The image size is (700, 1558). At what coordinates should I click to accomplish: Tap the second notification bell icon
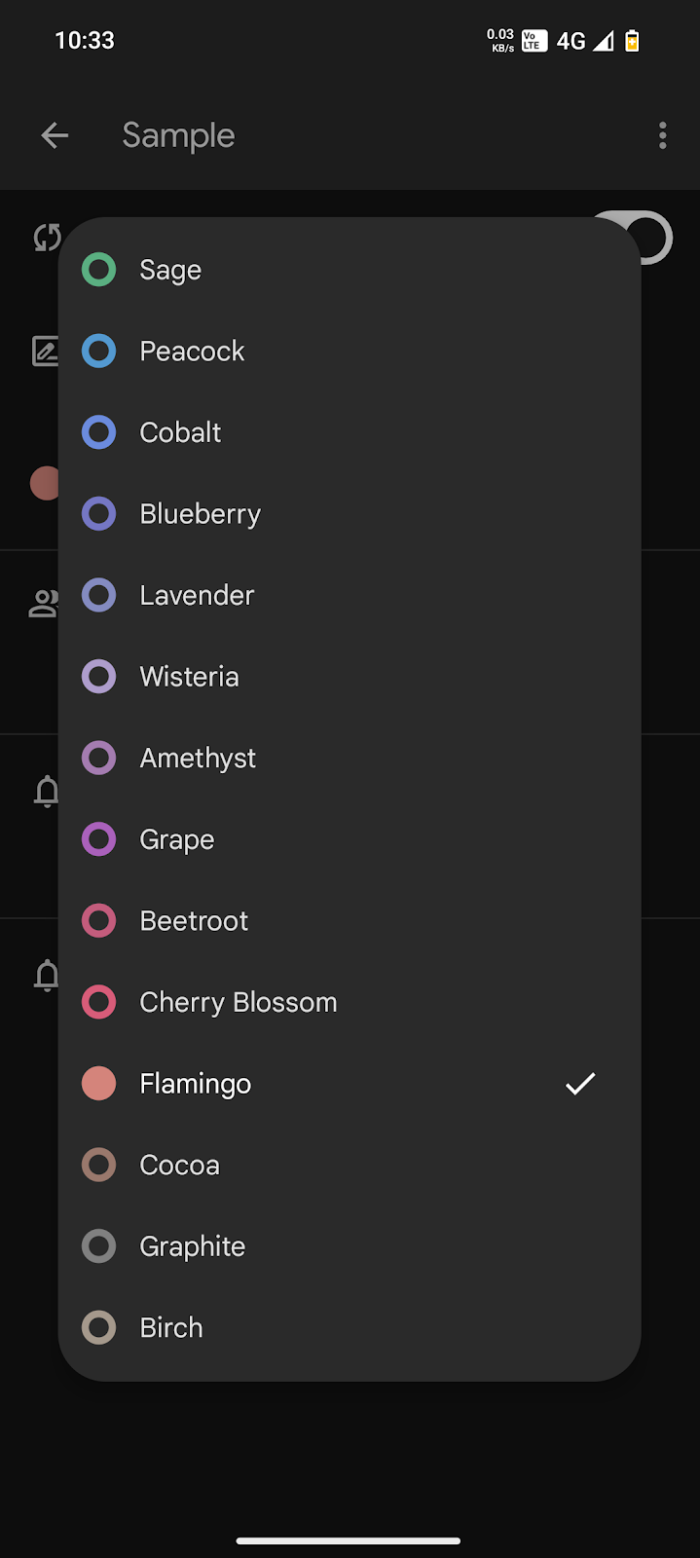(46, 974)
